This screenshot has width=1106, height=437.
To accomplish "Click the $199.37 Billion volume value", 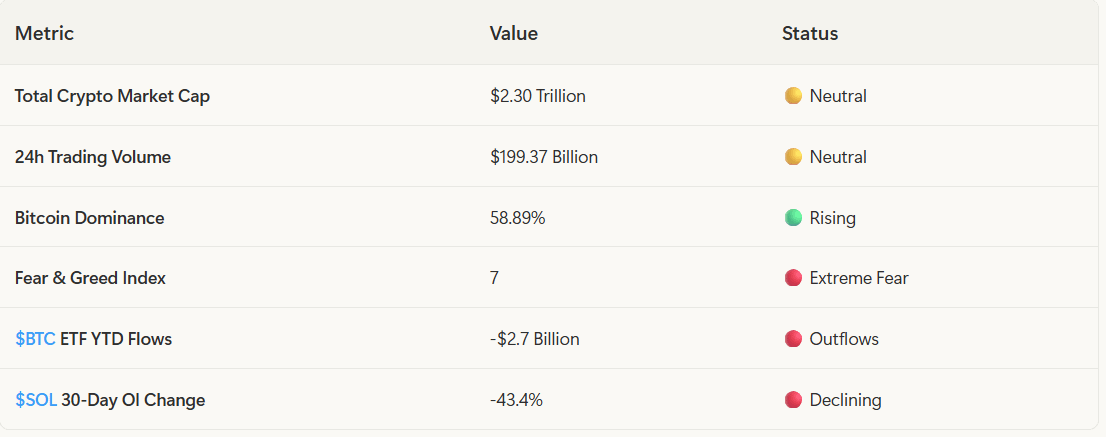I will coord(543,157).
